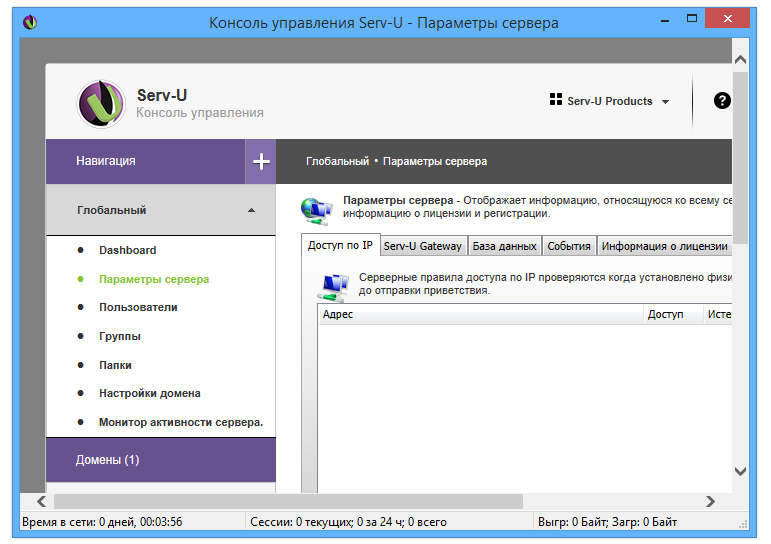The width and height of the screenshot is (771, 544).
Task: Minimize the Serv-U console window
Action: (665, 19)
